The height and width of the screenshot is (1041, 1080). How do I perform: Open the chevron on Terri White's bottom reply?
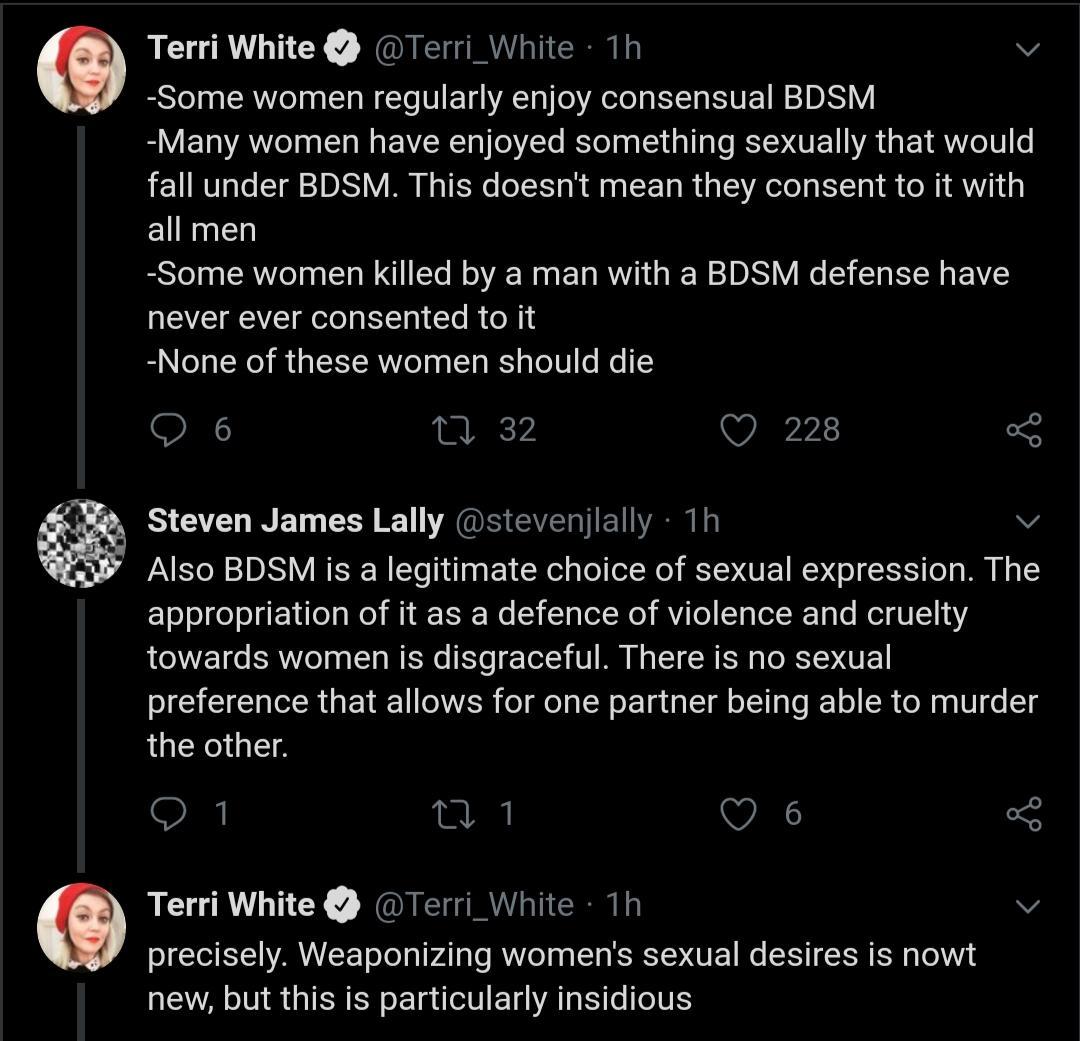tap(1028, 905)
